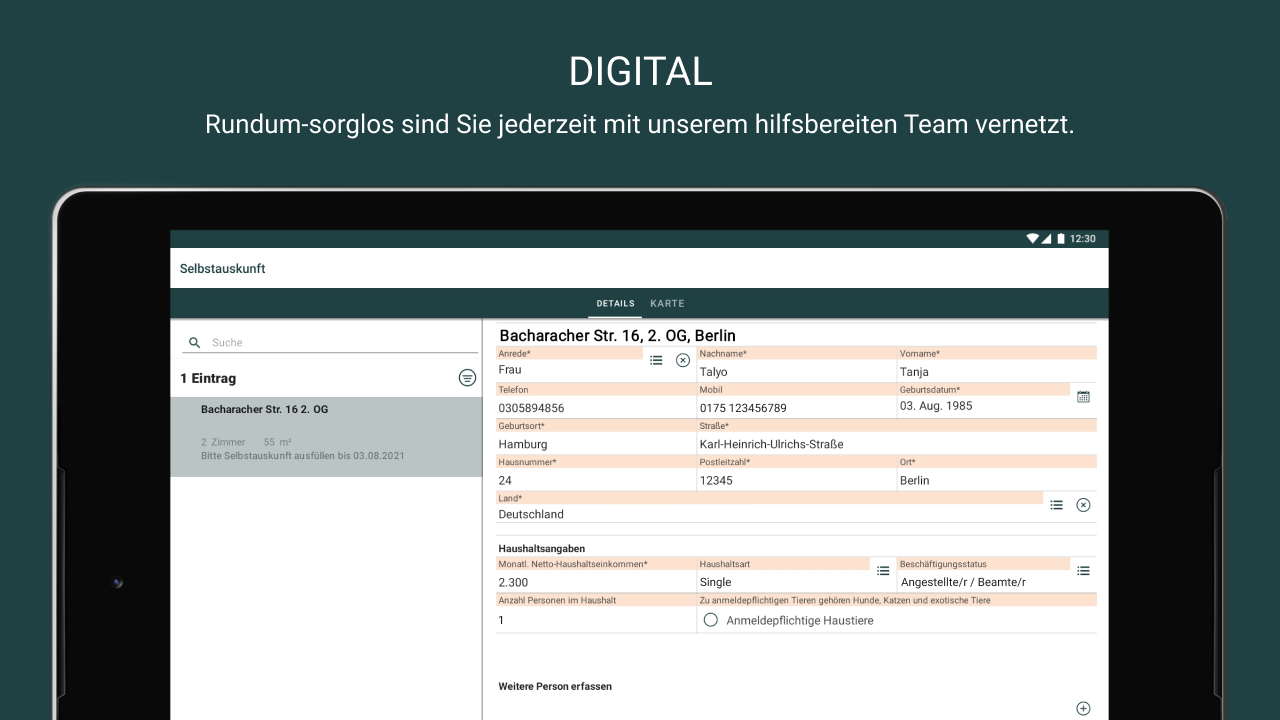Edit the Straße field Karl-Heinrich-Ulrichs-Straße

(897, 437)
